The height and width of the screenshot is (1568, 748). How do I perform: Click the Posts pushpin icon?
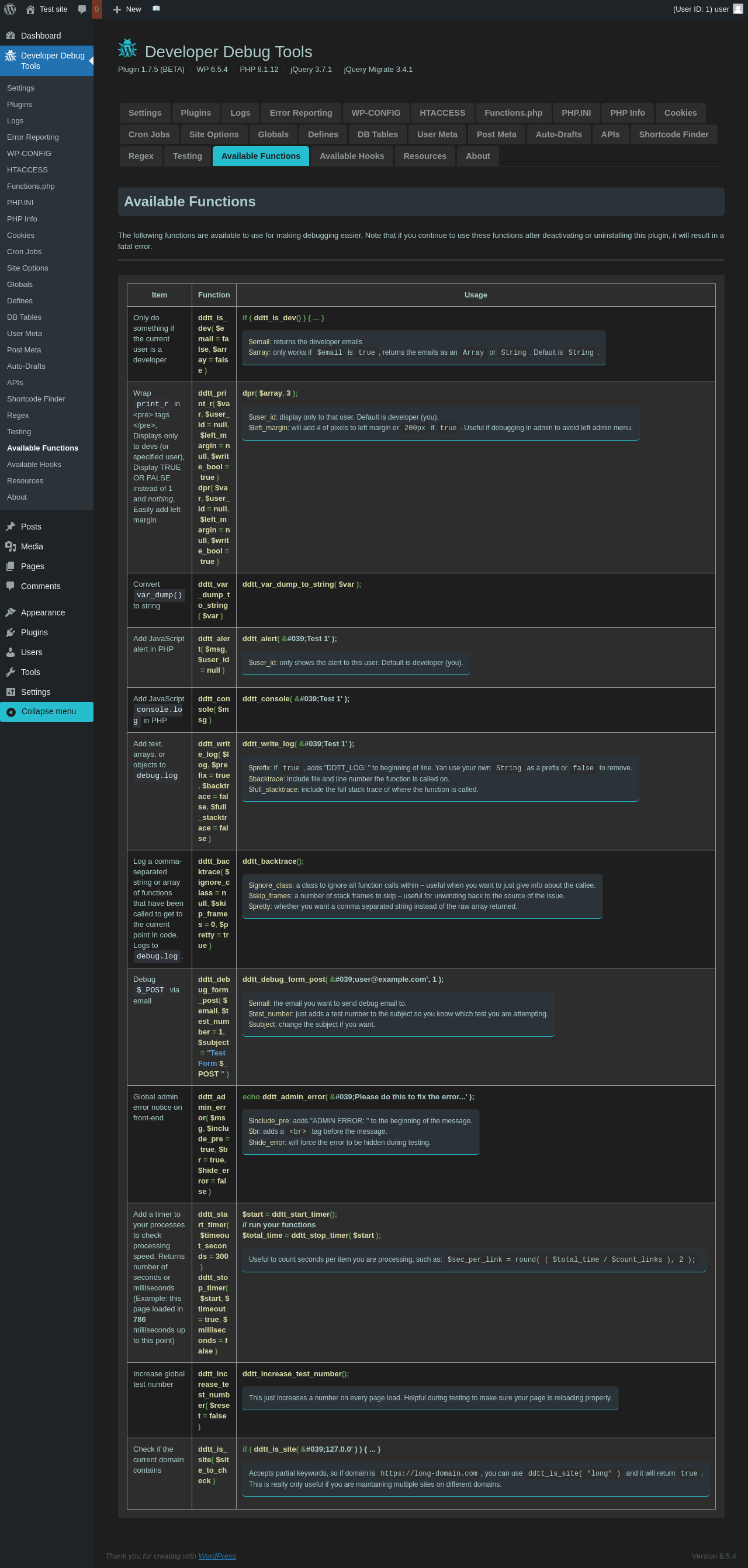[x=11, y=527]
